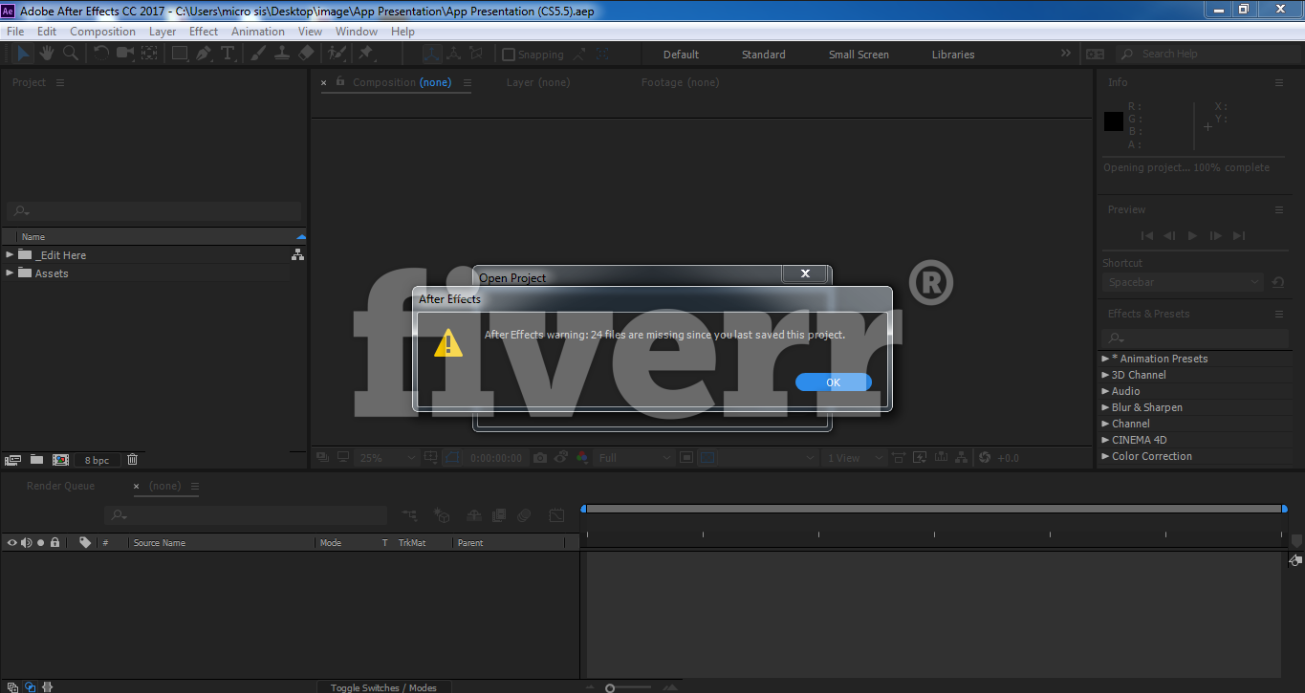
Task: Click Interpret Footage icon in Project panel
Action: [13, 459]
